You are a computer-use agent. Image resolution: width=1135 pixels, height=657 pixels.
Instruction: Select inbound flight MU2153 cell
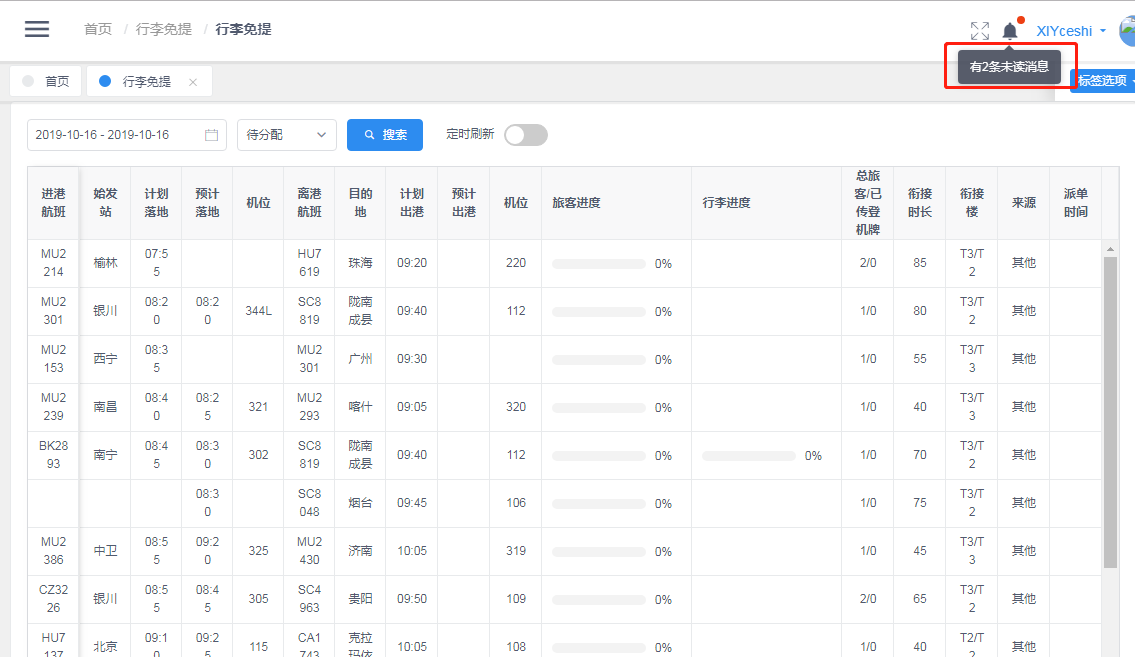[x=54, y=359]
